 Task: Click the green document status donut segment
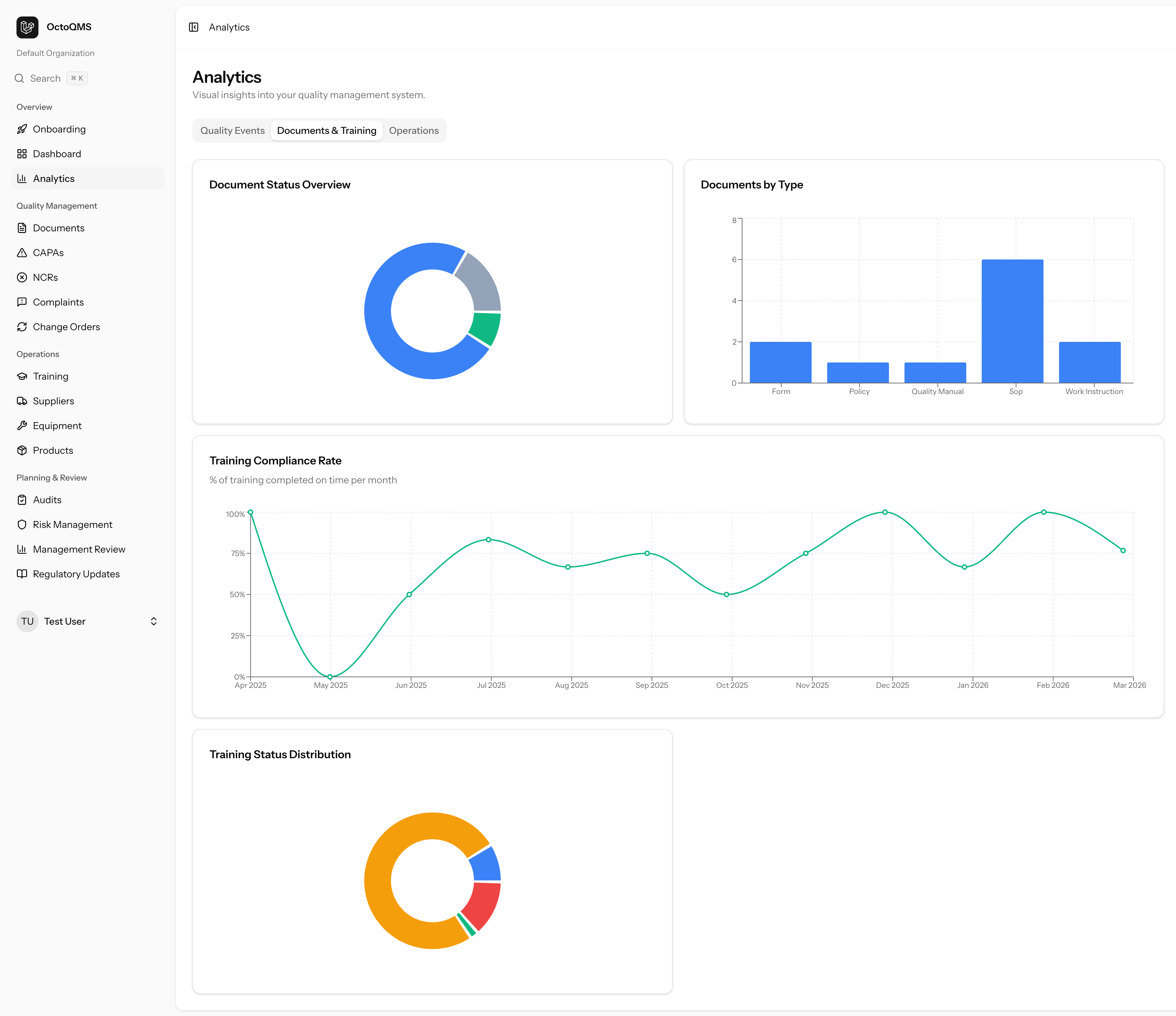click(486, 328)
